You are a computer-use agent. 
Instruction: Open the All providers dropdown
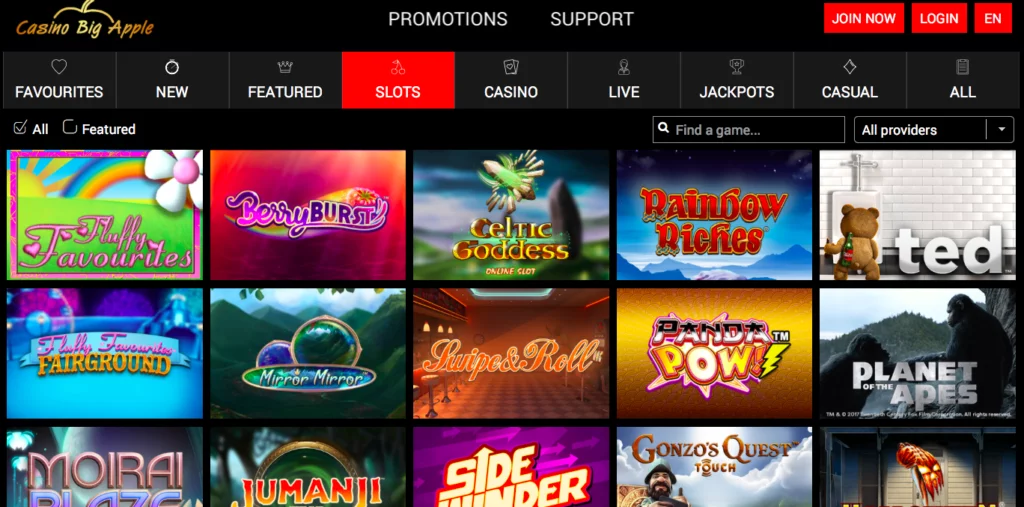934,130
